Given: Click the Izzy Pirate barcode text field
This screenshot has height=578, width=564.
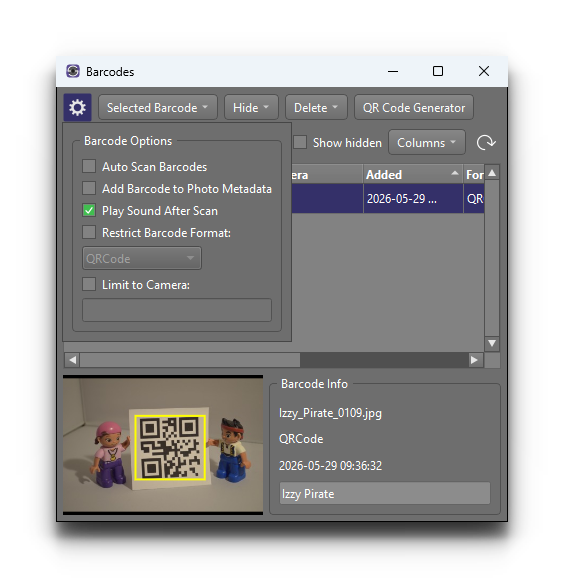Looking at the screenshot, I should pos(385,494).
